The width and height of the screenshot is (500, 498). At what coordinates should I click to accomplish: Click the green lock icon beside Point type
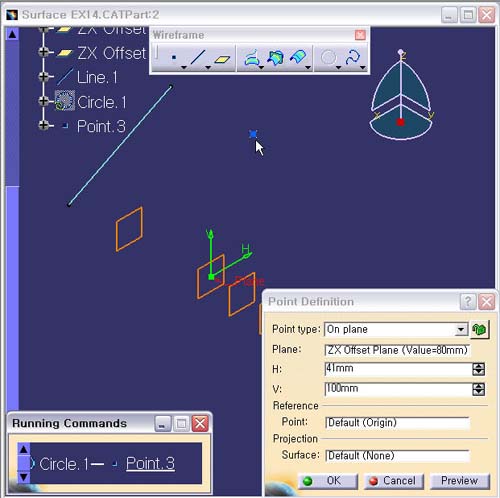click(x=479, y=329)
